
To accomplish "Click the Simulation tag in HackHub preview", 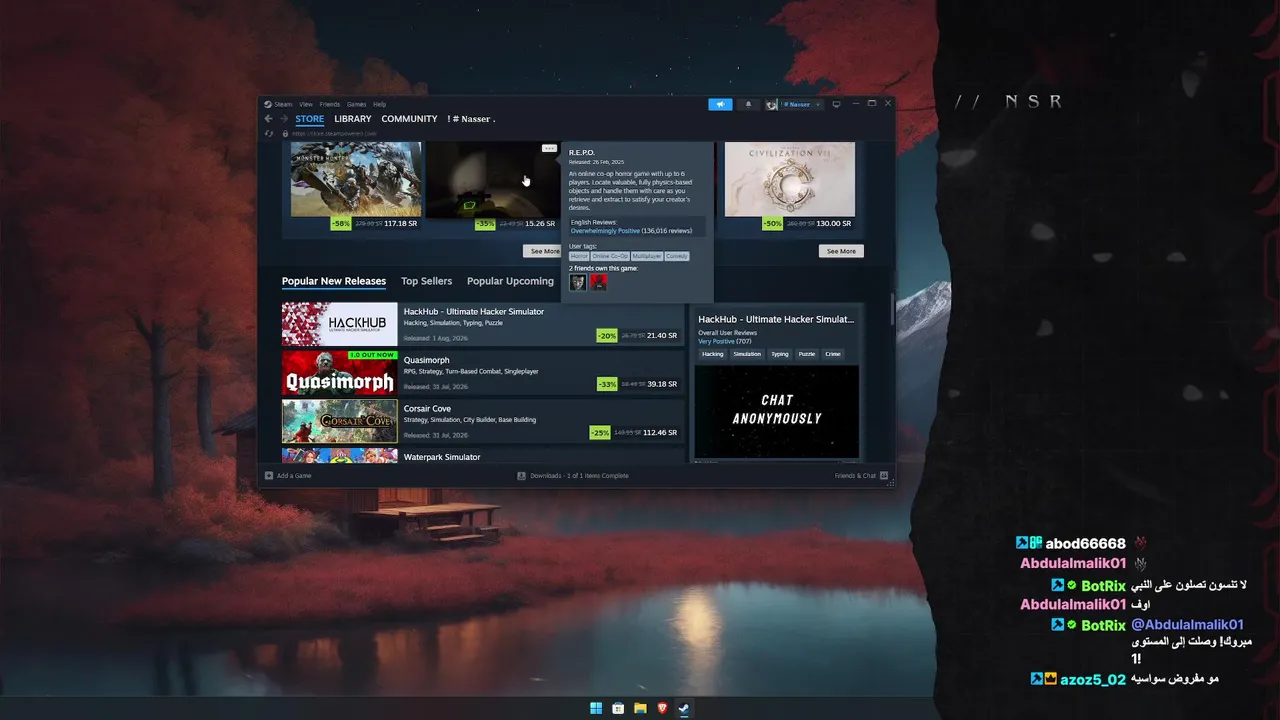I will coord(747,354).
